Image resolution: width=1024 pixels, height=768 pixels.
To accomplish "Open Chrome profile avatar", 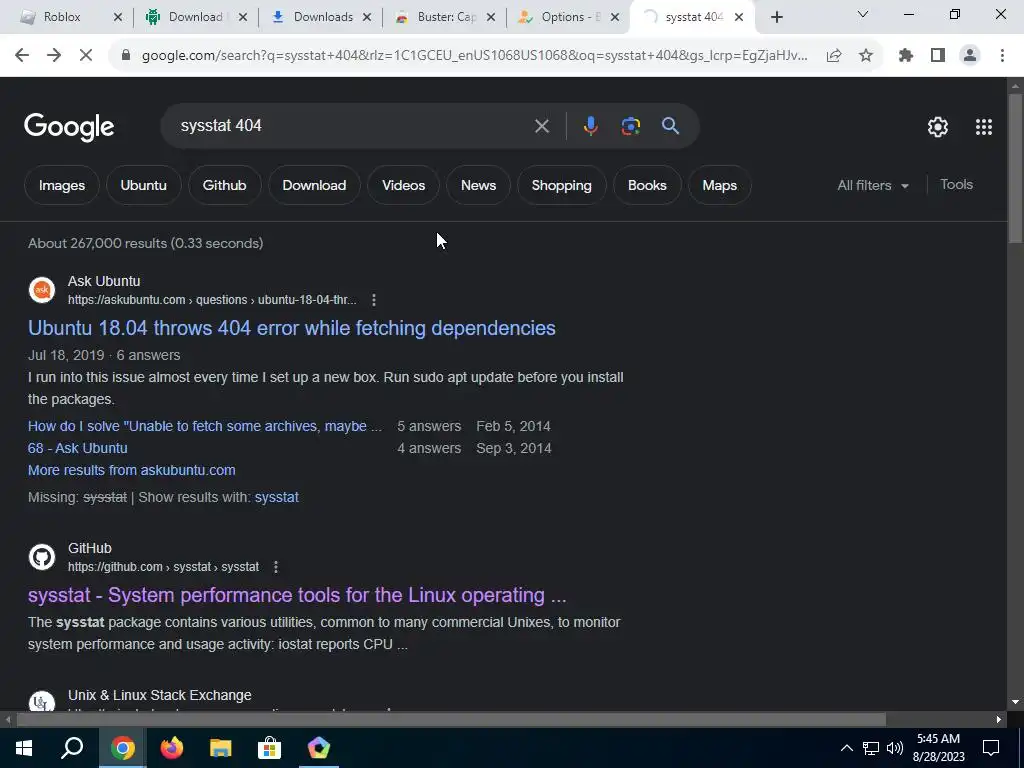I will coord(970,56).
